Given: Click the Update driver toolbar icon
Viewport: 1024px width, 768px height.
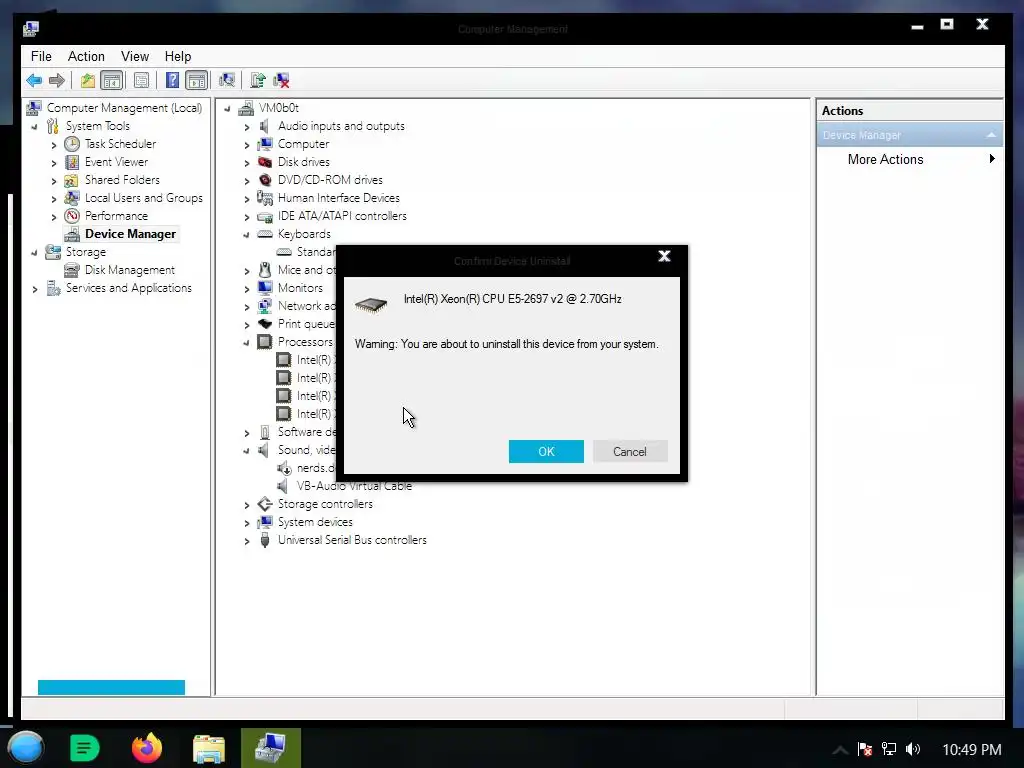Looking at the screenshot, I should coord(258,80).
